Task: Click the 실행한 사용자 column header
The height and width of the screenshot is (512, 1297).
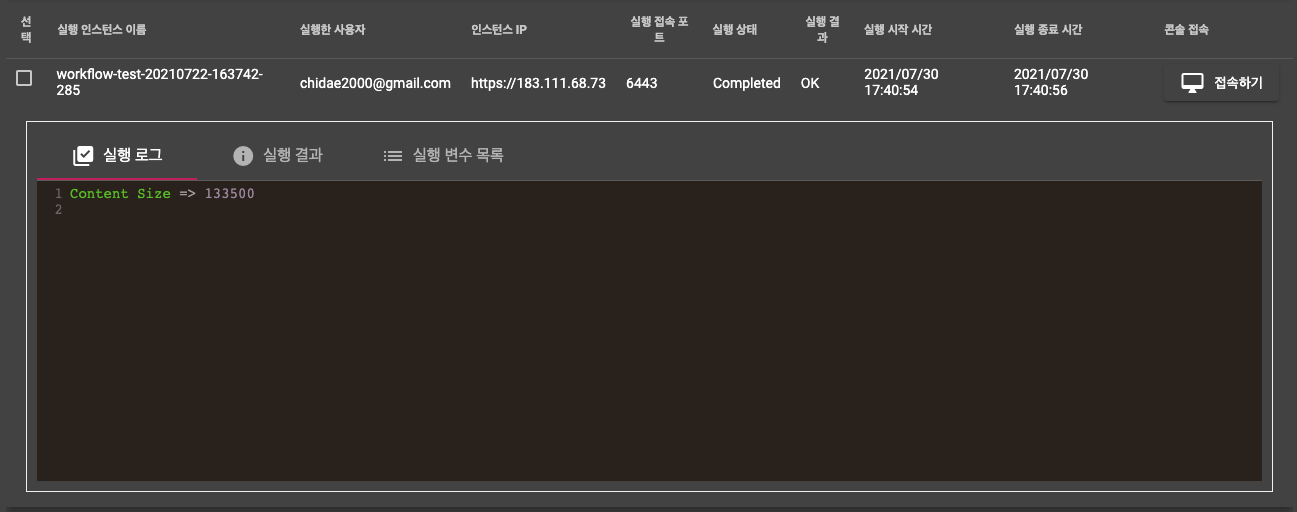Action: (x=333, y=29)
